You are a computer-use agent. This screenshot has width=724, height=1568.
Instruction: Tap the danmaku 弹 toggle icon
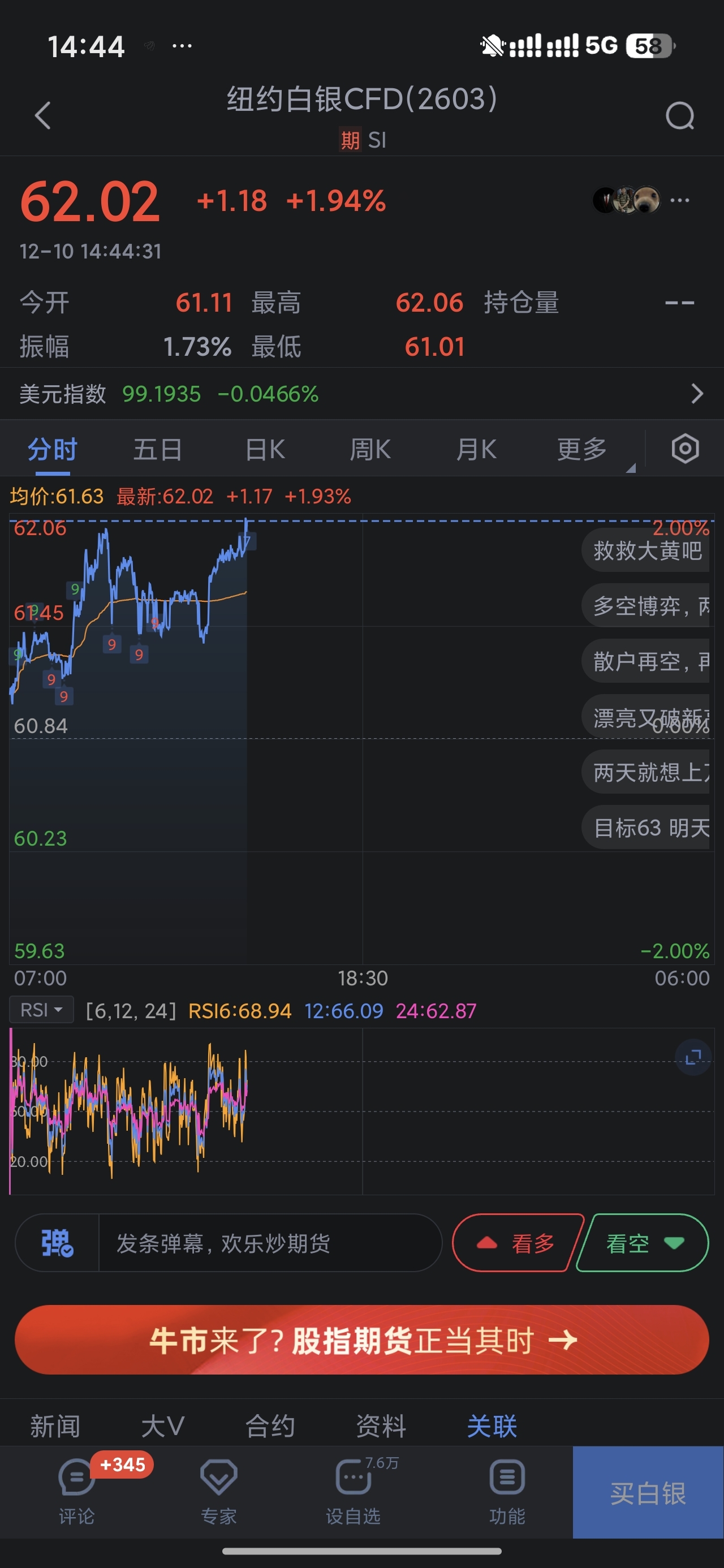57,1242
